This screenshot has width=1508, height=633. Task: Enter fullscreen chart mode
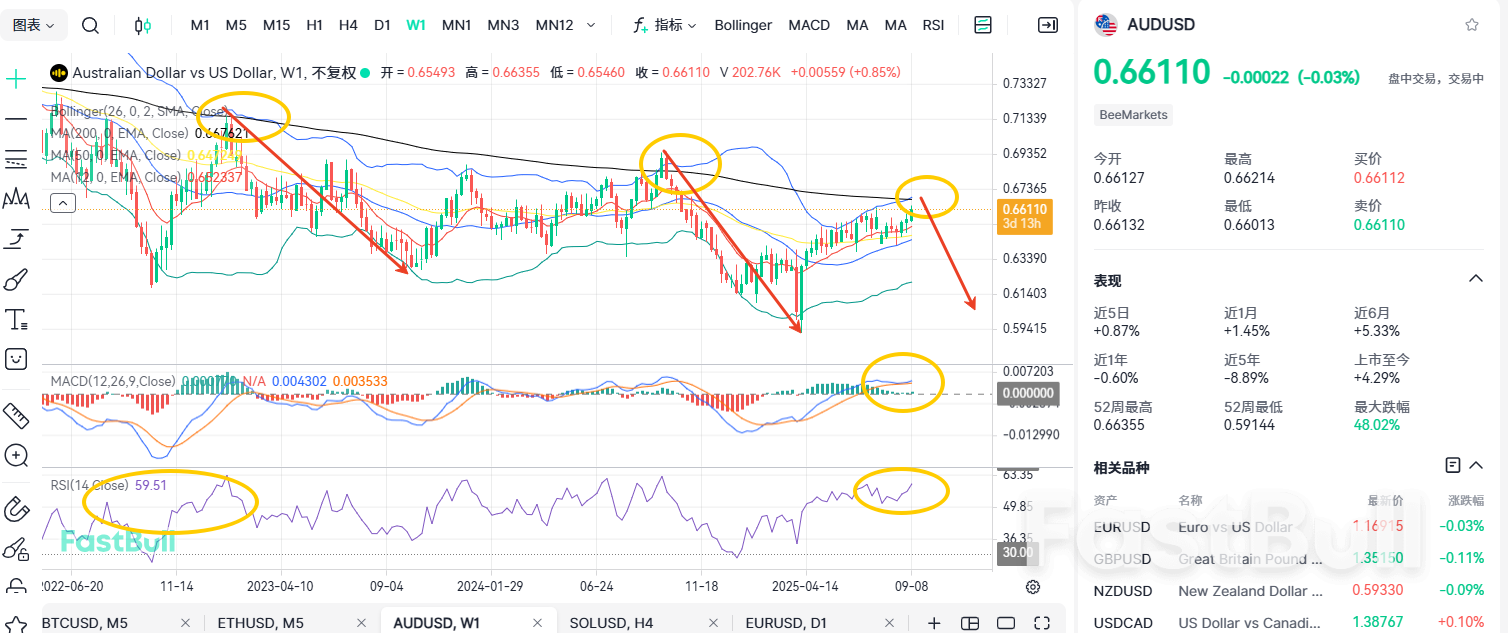(1042, 623)
